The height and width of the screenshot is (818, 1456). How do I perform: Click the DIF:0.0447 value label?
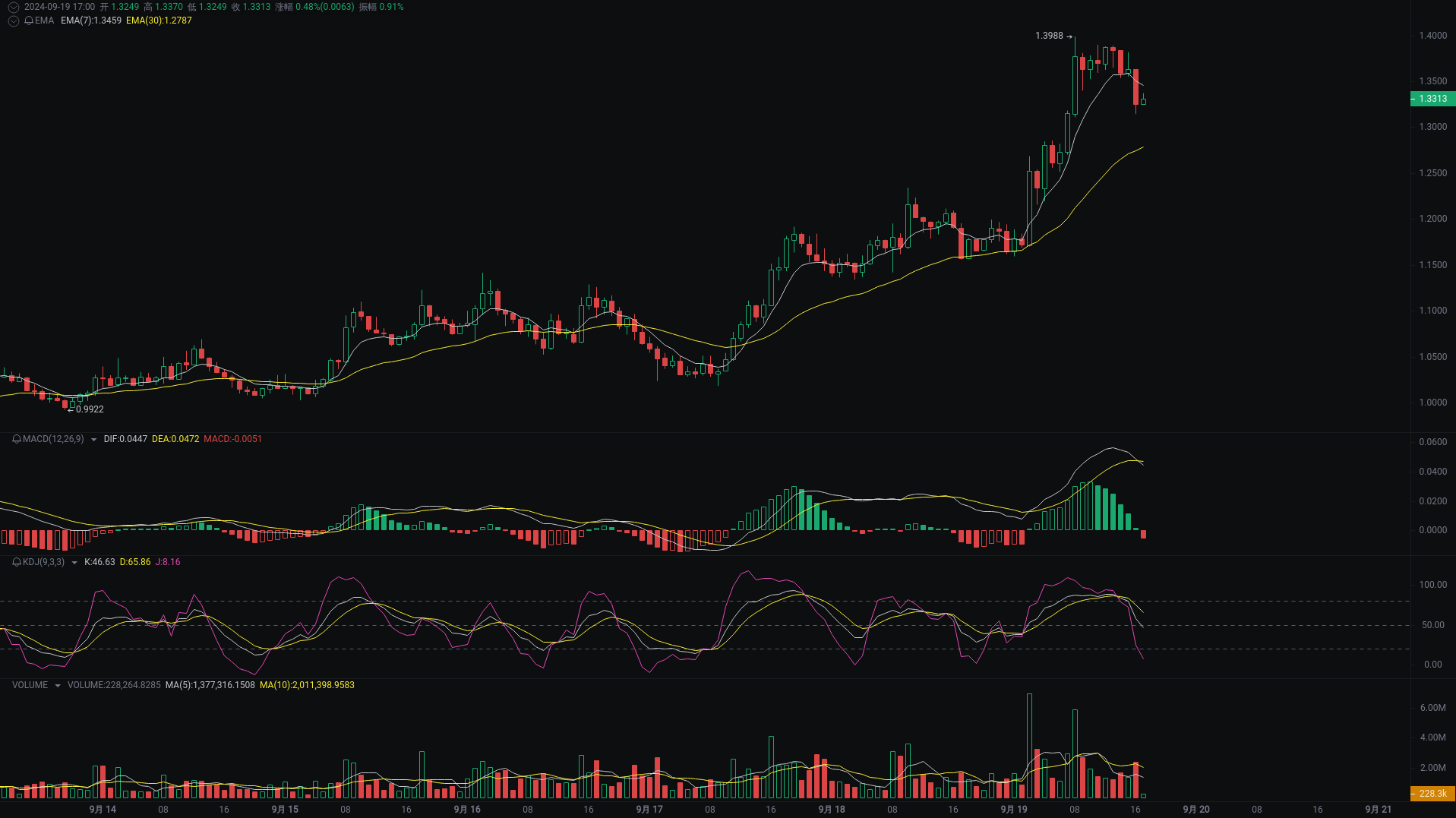(x=125, y=439)
